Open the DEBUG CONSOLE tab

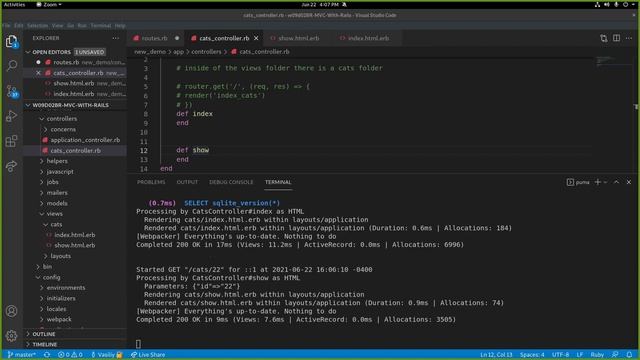(x=231, y=182)
